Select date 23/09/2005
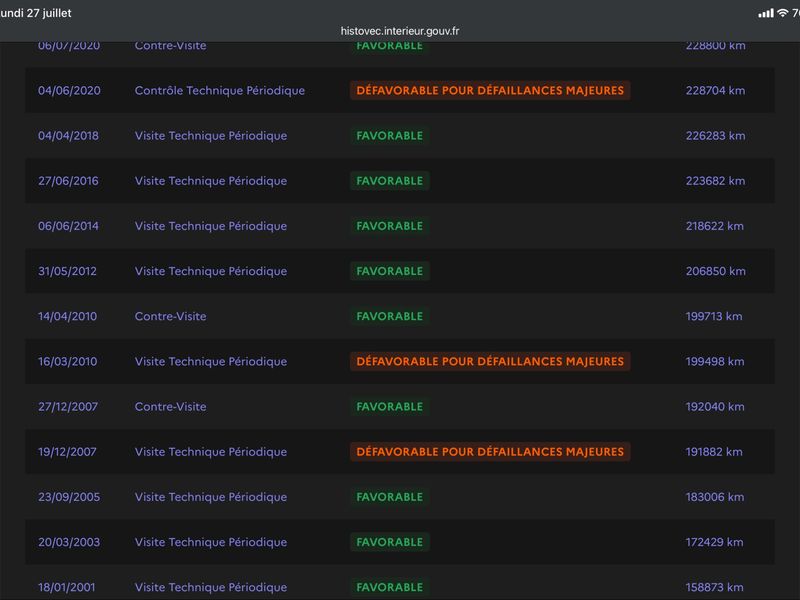 (x=69, y=497)
